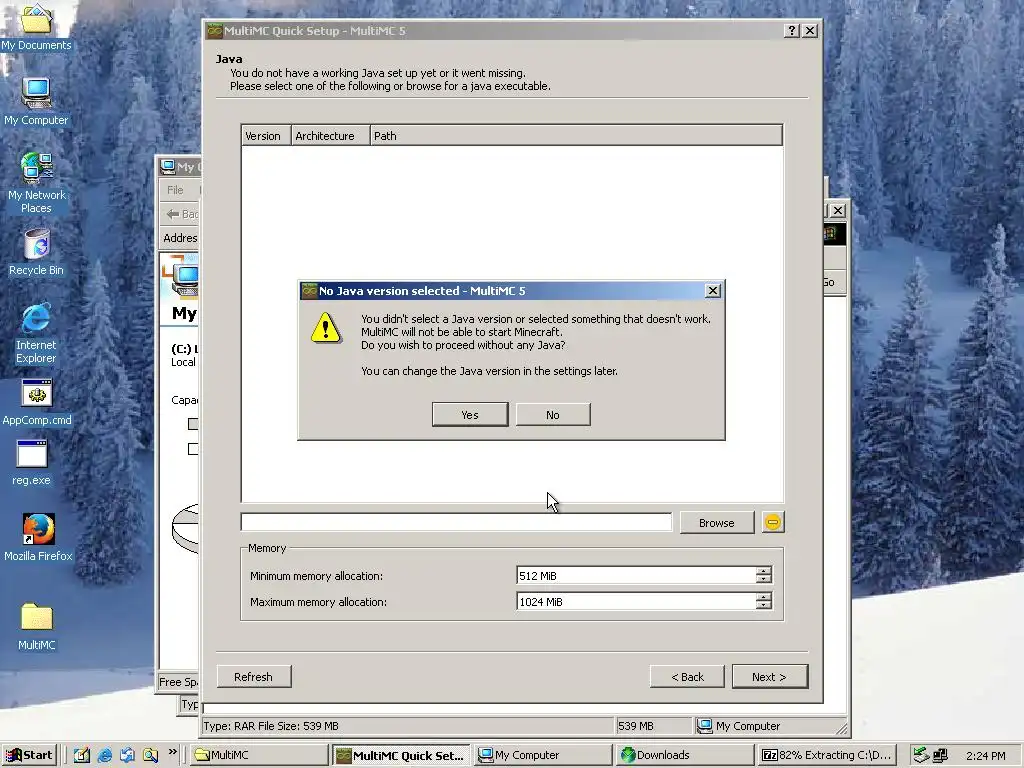The height and width of the screenshot is (768, 1024).
Task: Open the Start menu
Action: tap(29, 755)
